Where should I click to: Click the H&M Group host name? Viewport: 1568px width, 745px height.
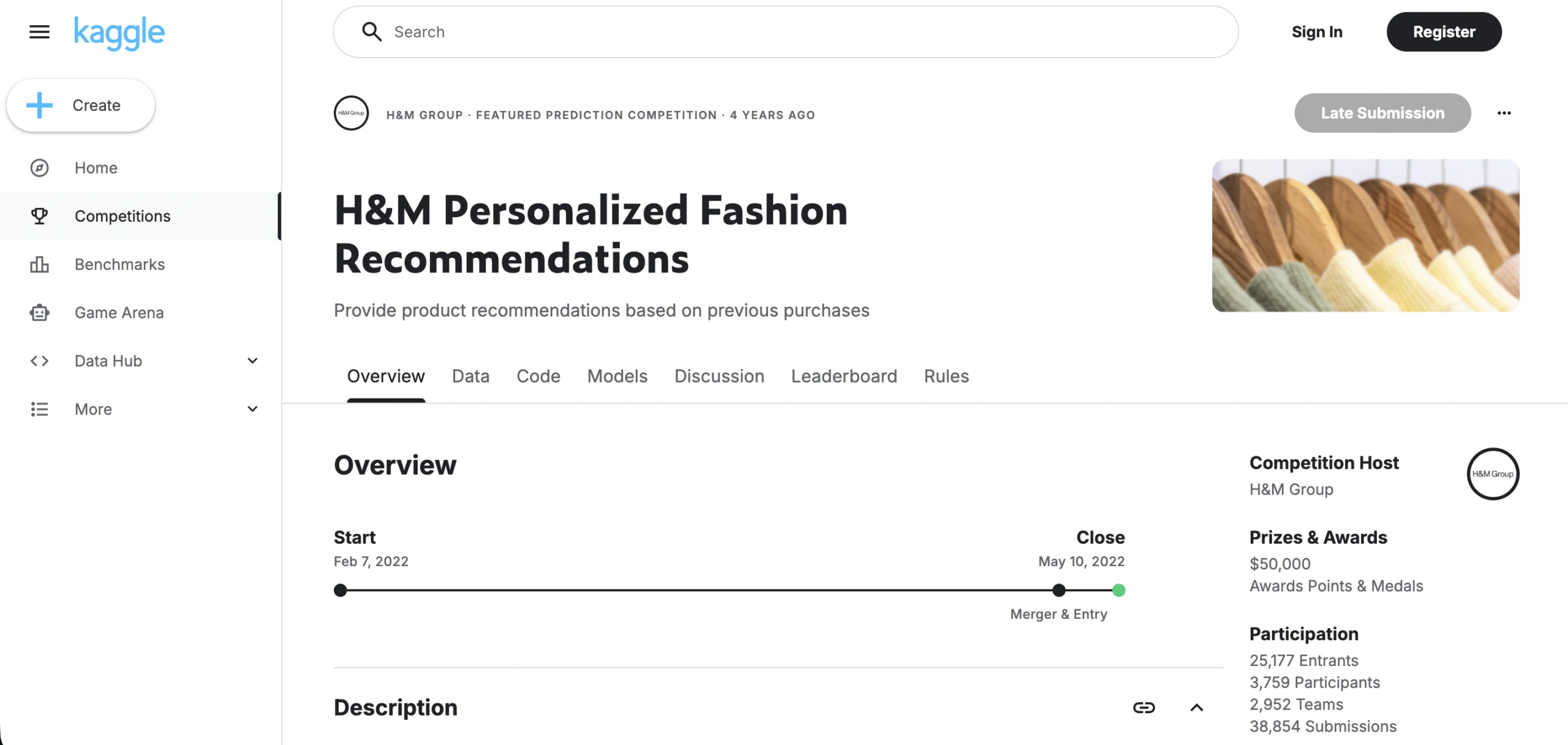[1291, 489]
